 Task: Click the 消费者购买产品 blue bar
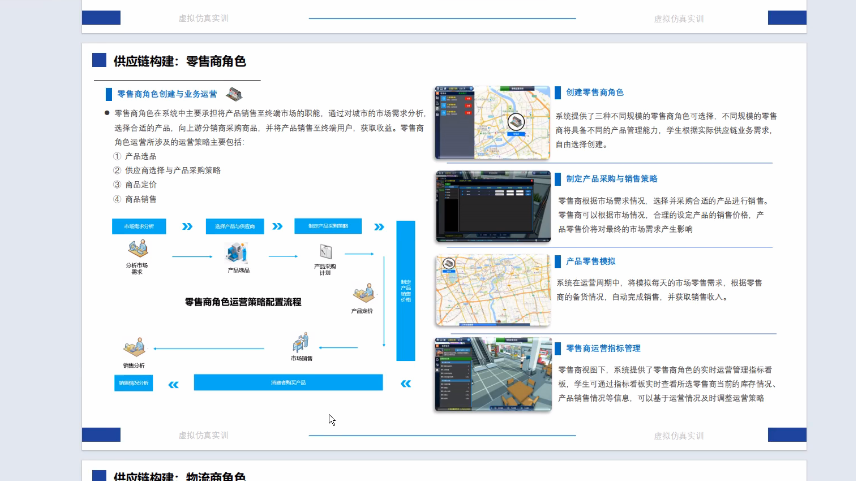point(288,382)
